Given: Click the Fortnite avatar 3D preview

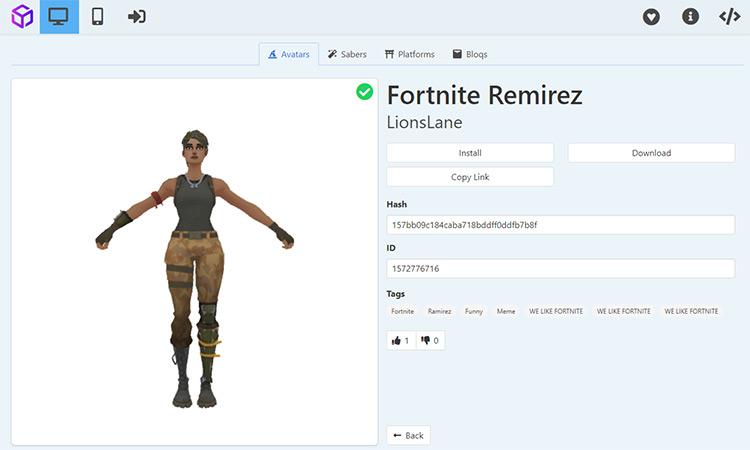Looking at the screenshot, I should click(195, 262).
